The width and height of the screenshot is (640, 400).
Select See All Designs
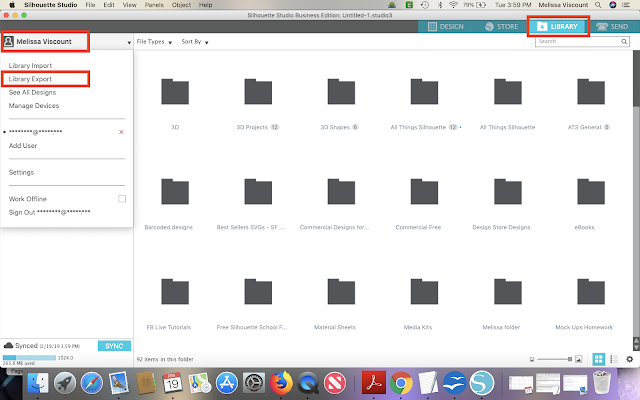click(x=32, y=92)
